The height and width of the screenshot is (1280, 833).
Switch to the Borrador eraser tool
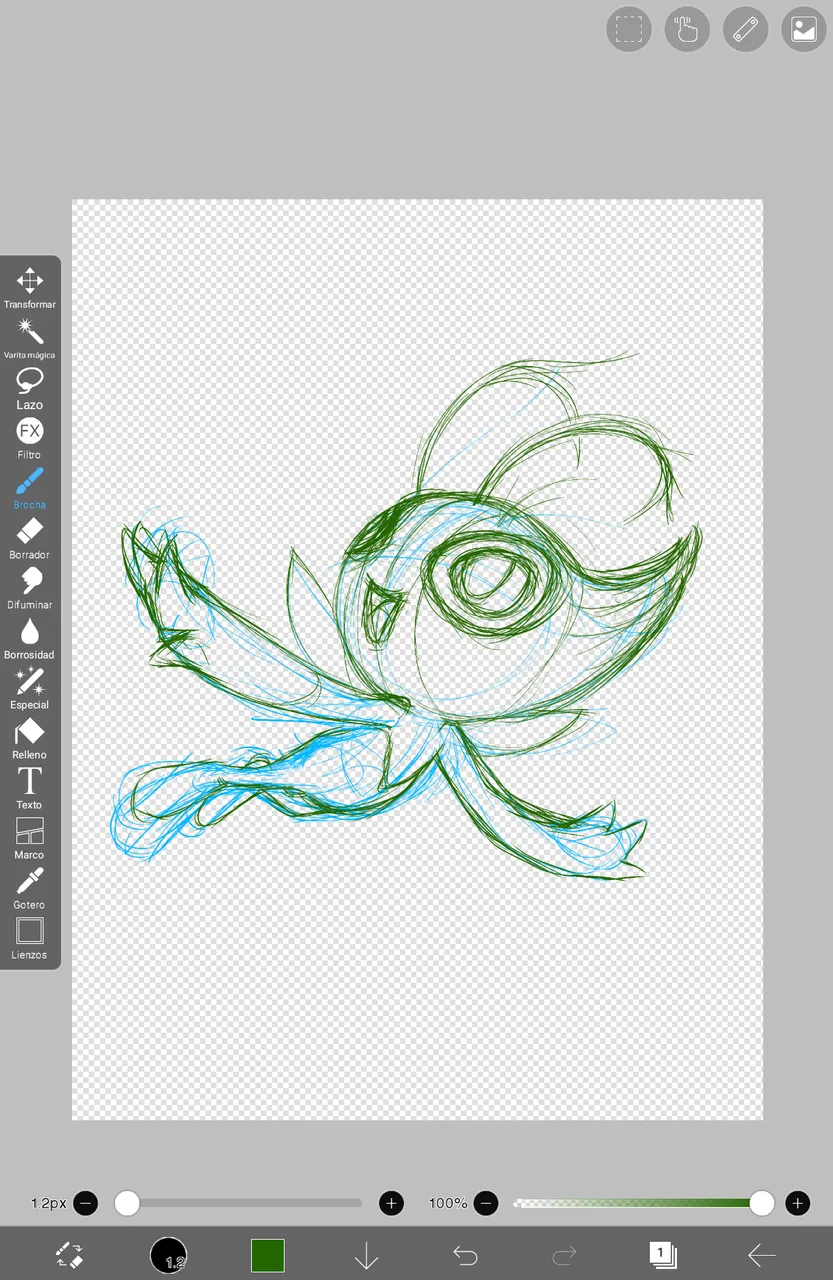coord(30,538)
